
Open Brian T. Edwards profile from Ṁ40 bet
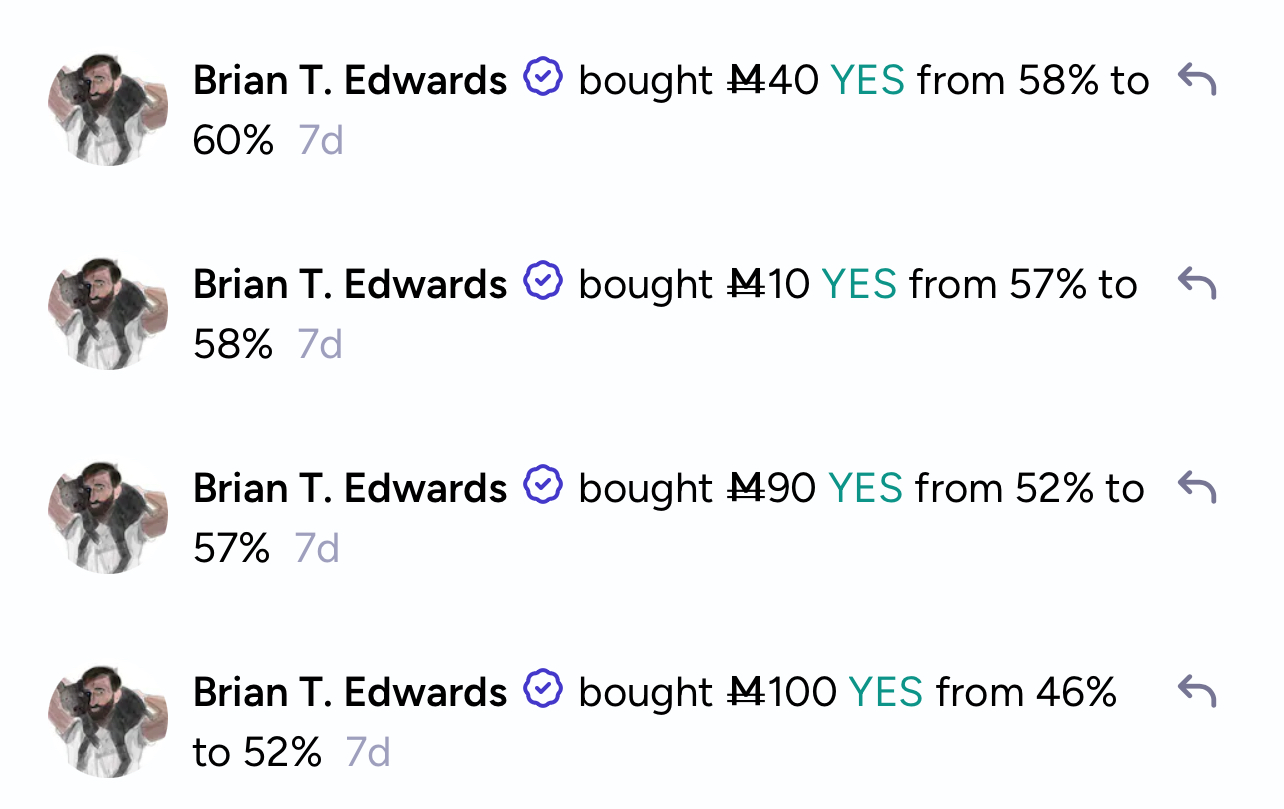click(350, 80)
